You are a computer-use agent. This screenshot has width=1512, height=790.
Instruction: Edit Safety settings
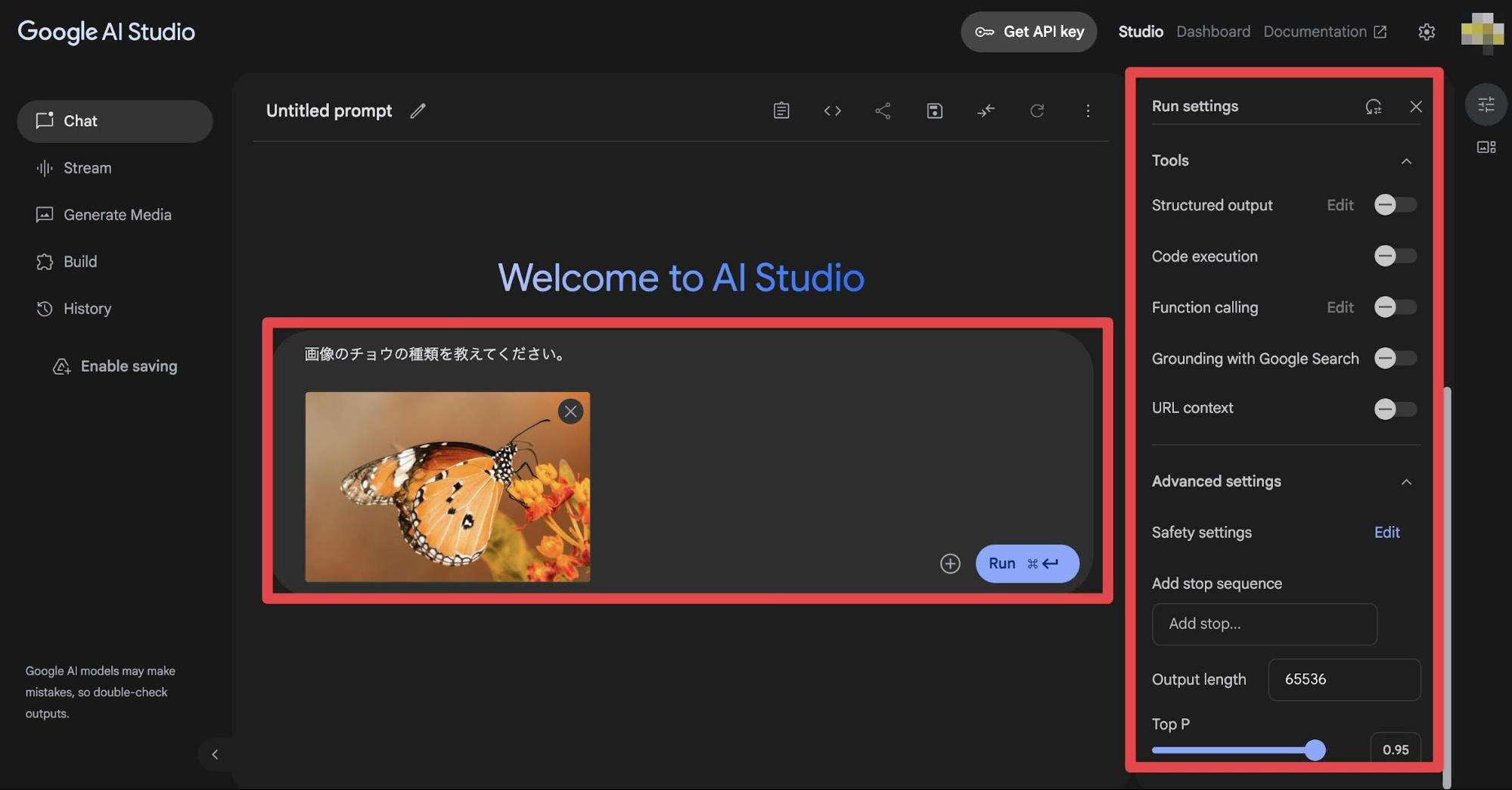coord(1386,533)
